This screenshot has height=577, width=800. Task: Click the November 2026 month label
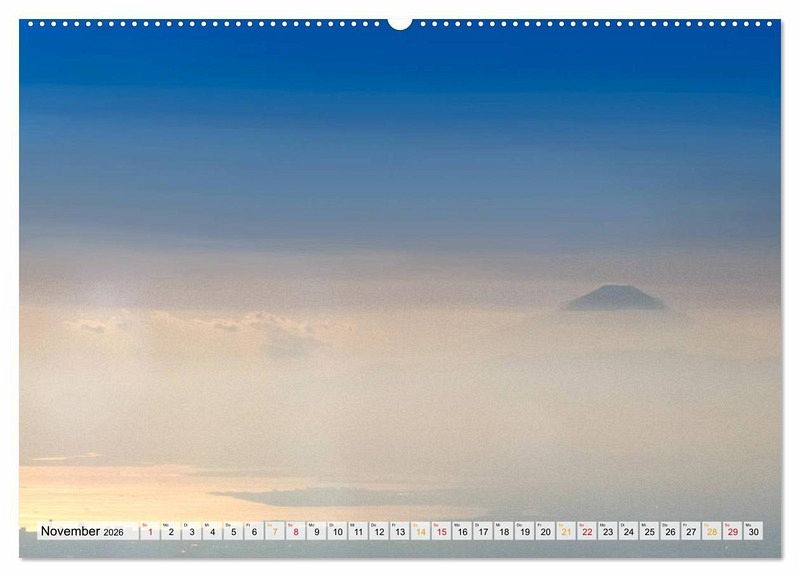pyautogui.click(x=82, y=531)
